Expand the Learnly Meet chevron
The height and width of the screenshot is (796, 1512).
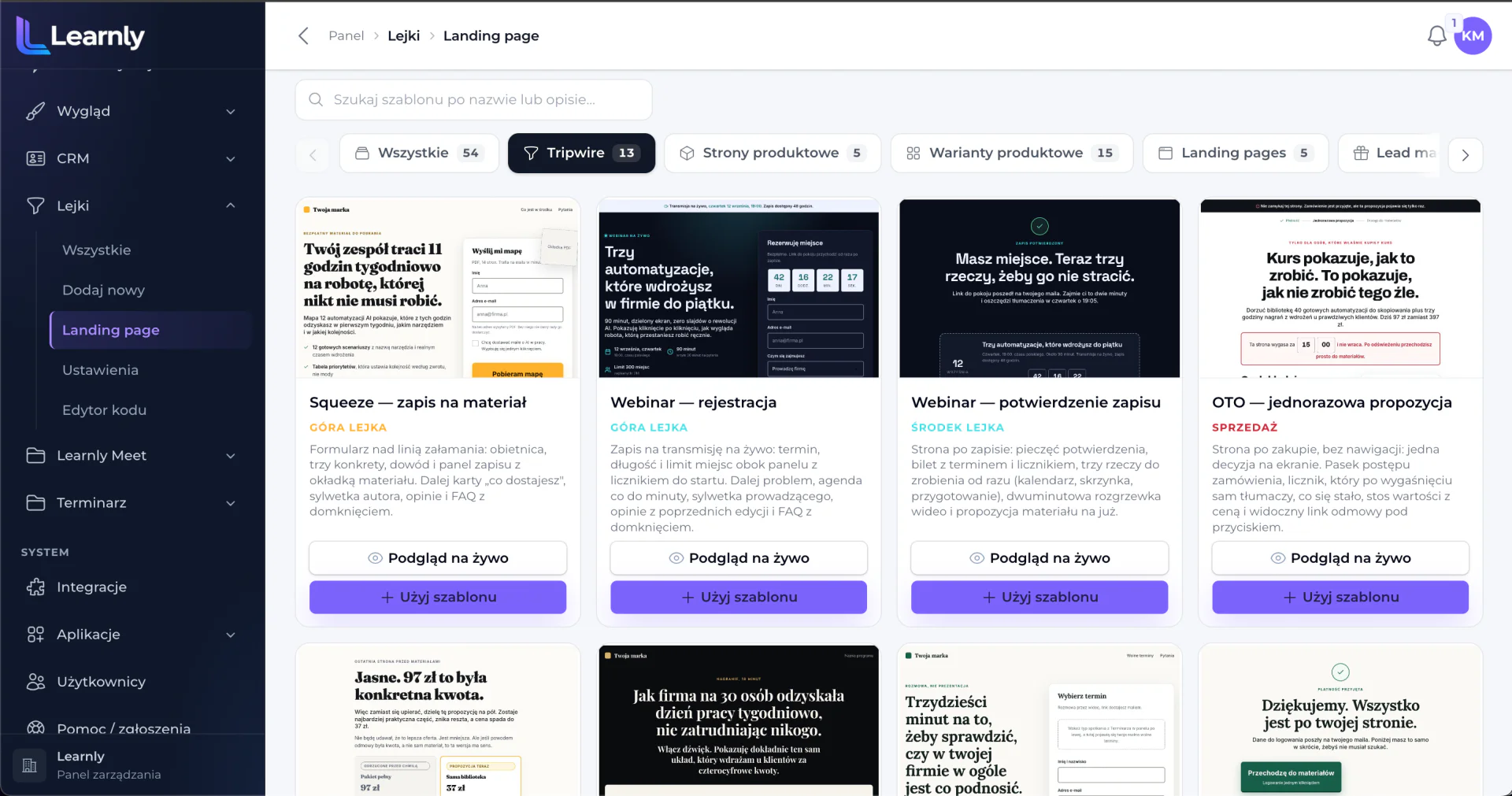[x=231, y=455]
